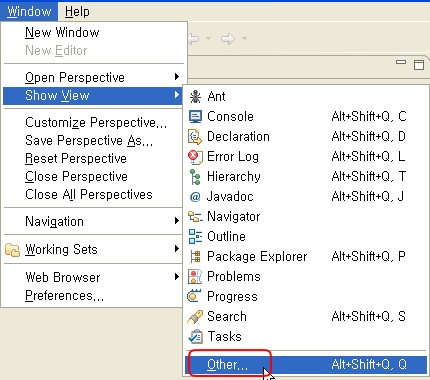Minimize the view panel
This screenshot has width=430, height=380.
click(401, 62)
